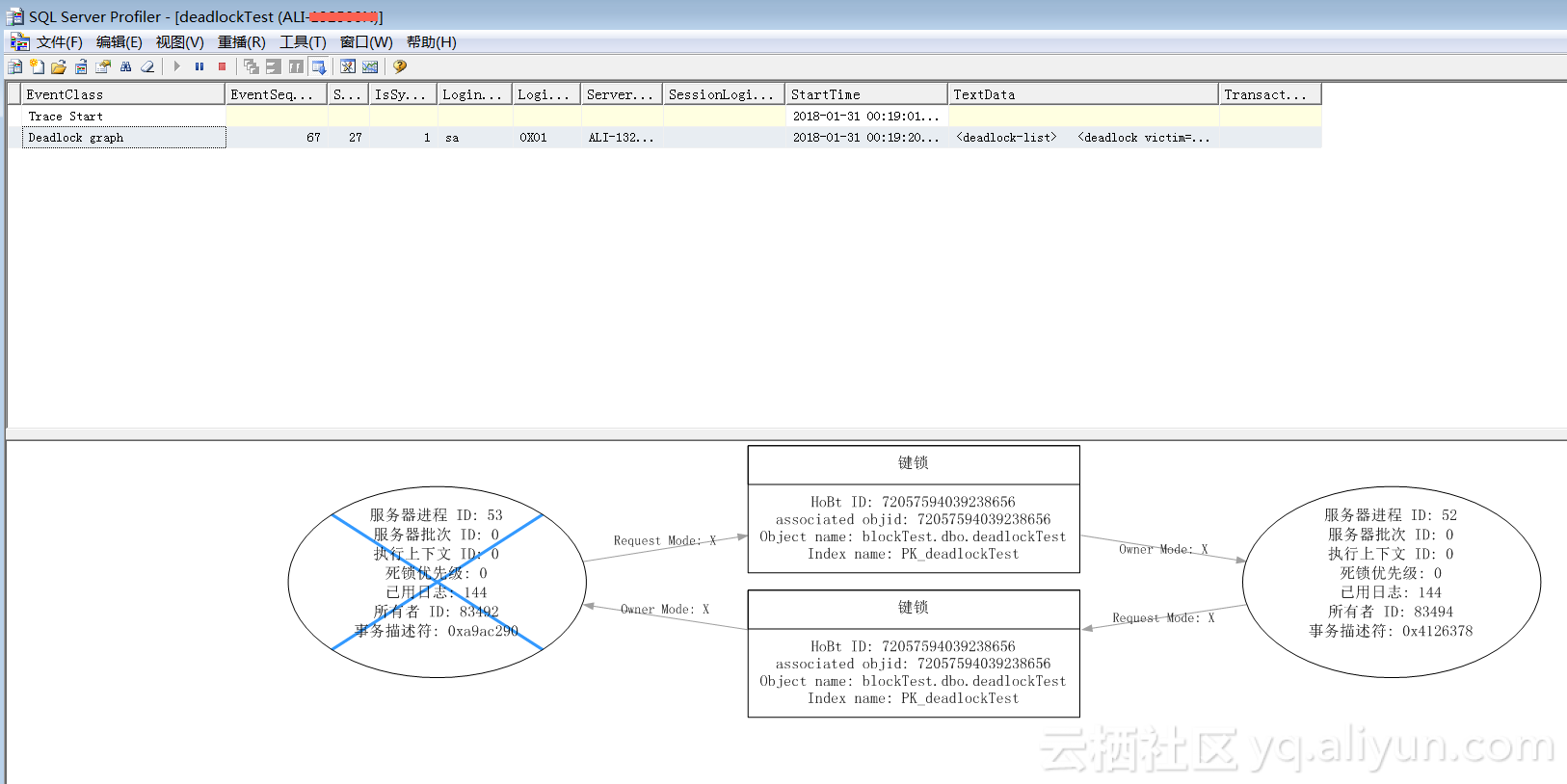Screen dimensions: 1567x784
Task: Click the Server... column header
Action: [623, 94]
